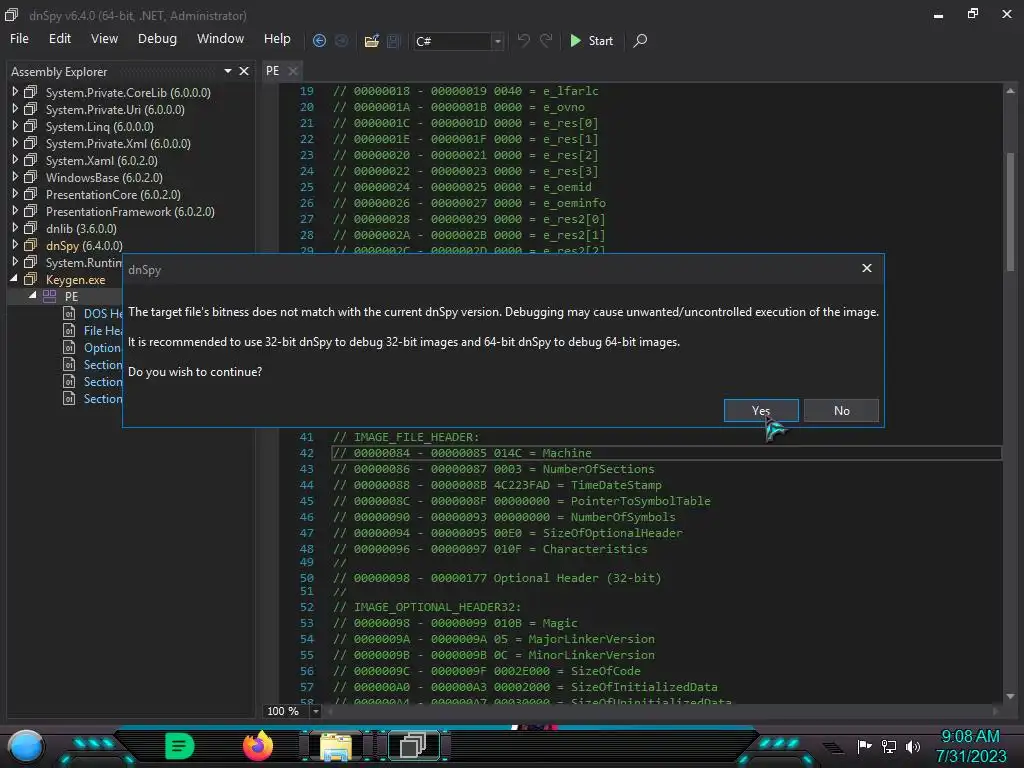Click the volume speaker tray icon
This screenshot has width=1024, height=768.
coord(913,746)
